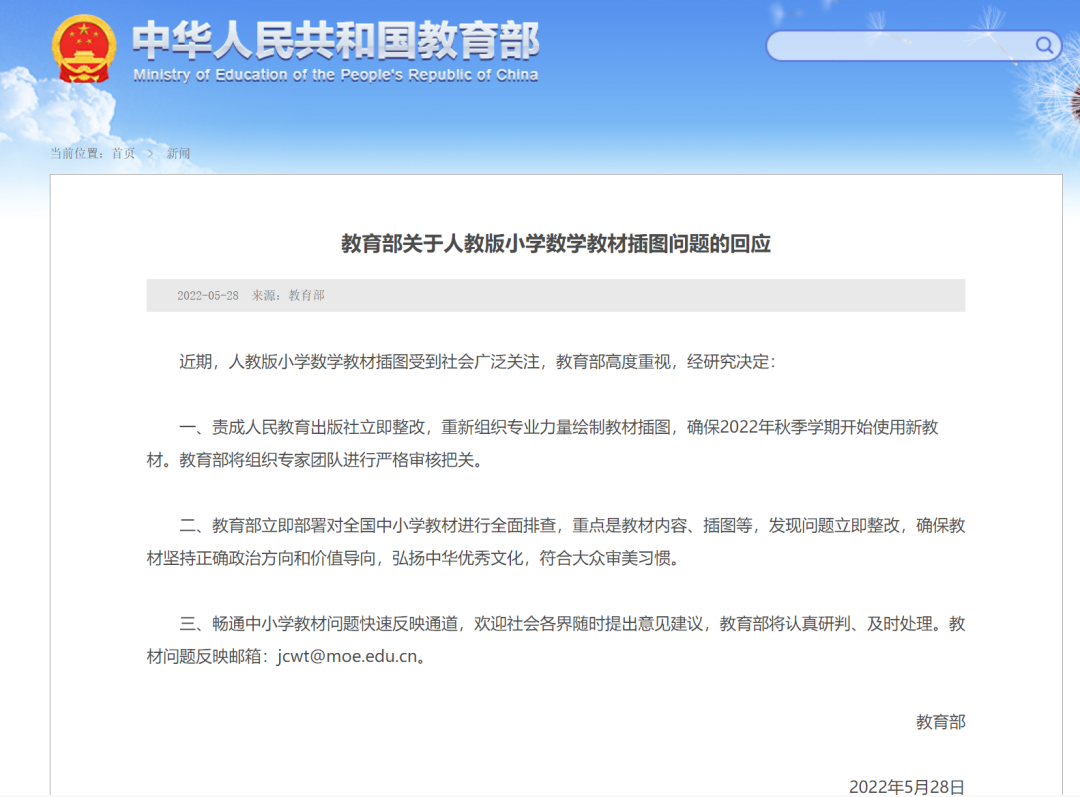1080x797 pixels.
Task: Click the 中华人民共和国教育部 site title
Action: click(336, 40)
